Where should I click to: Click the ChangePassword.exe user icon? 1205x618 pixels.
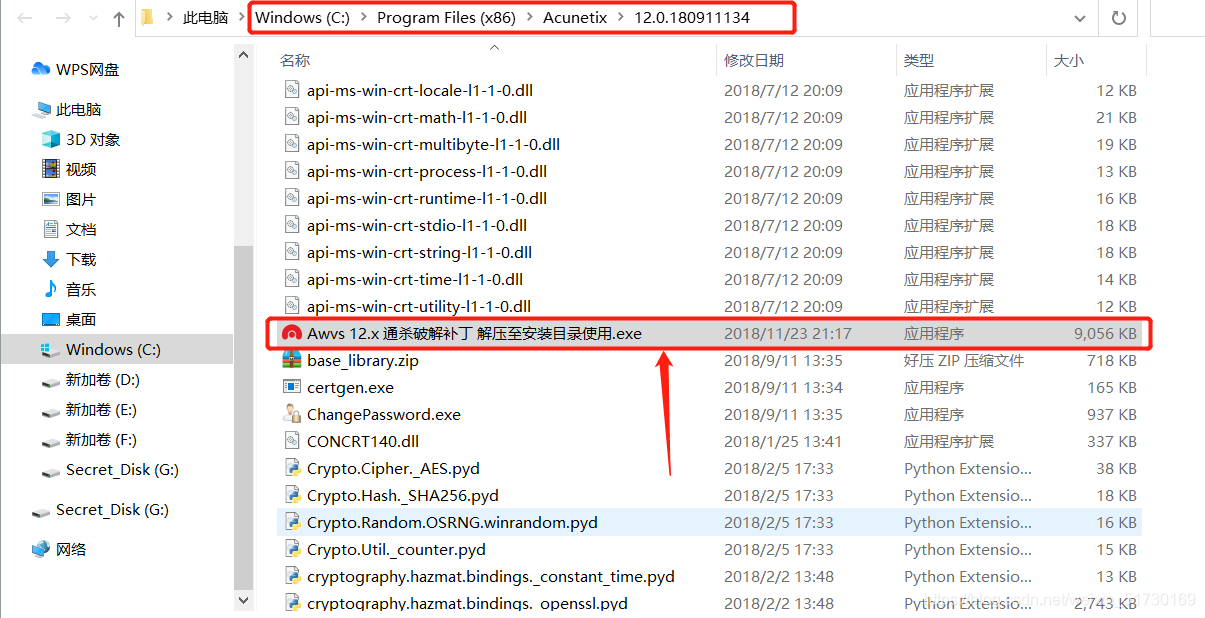pos(292,414)
